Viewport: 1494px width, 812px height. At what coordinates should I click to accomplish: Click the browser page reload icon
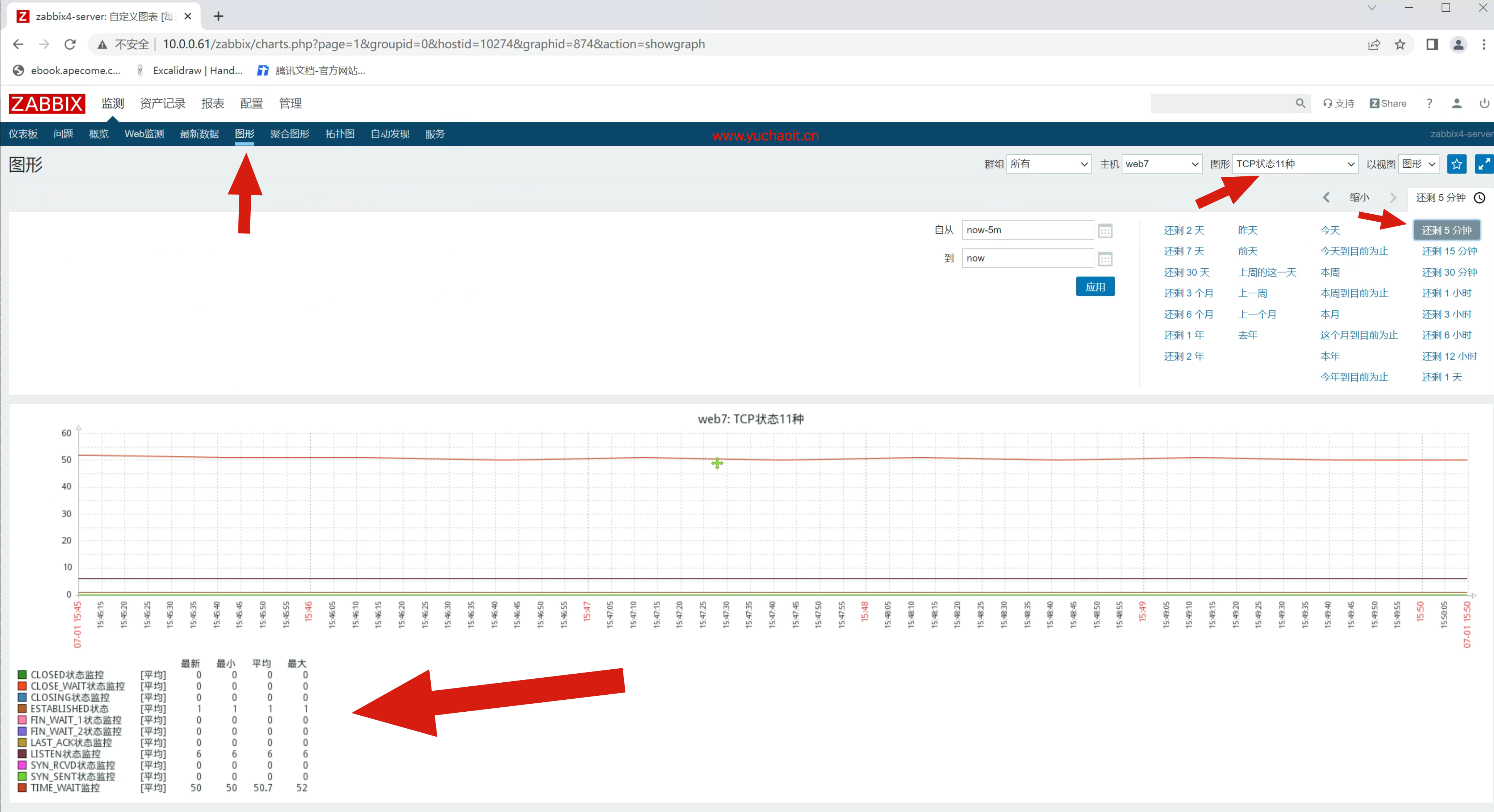[x=70, y=44]
